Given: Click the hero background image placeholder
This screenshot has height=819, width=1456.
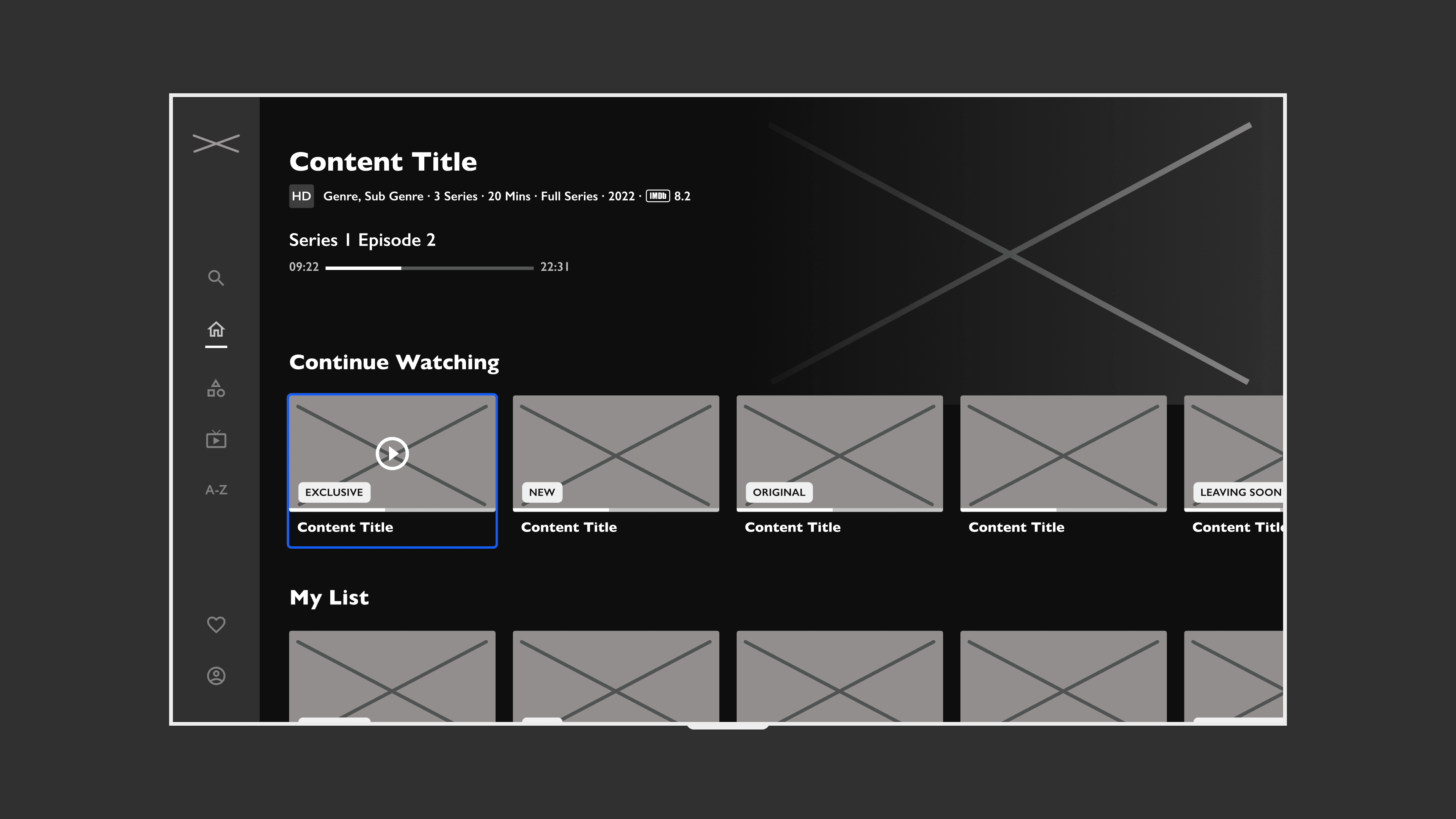Looking at the screenshot, I should click(x=1009, y=254).
